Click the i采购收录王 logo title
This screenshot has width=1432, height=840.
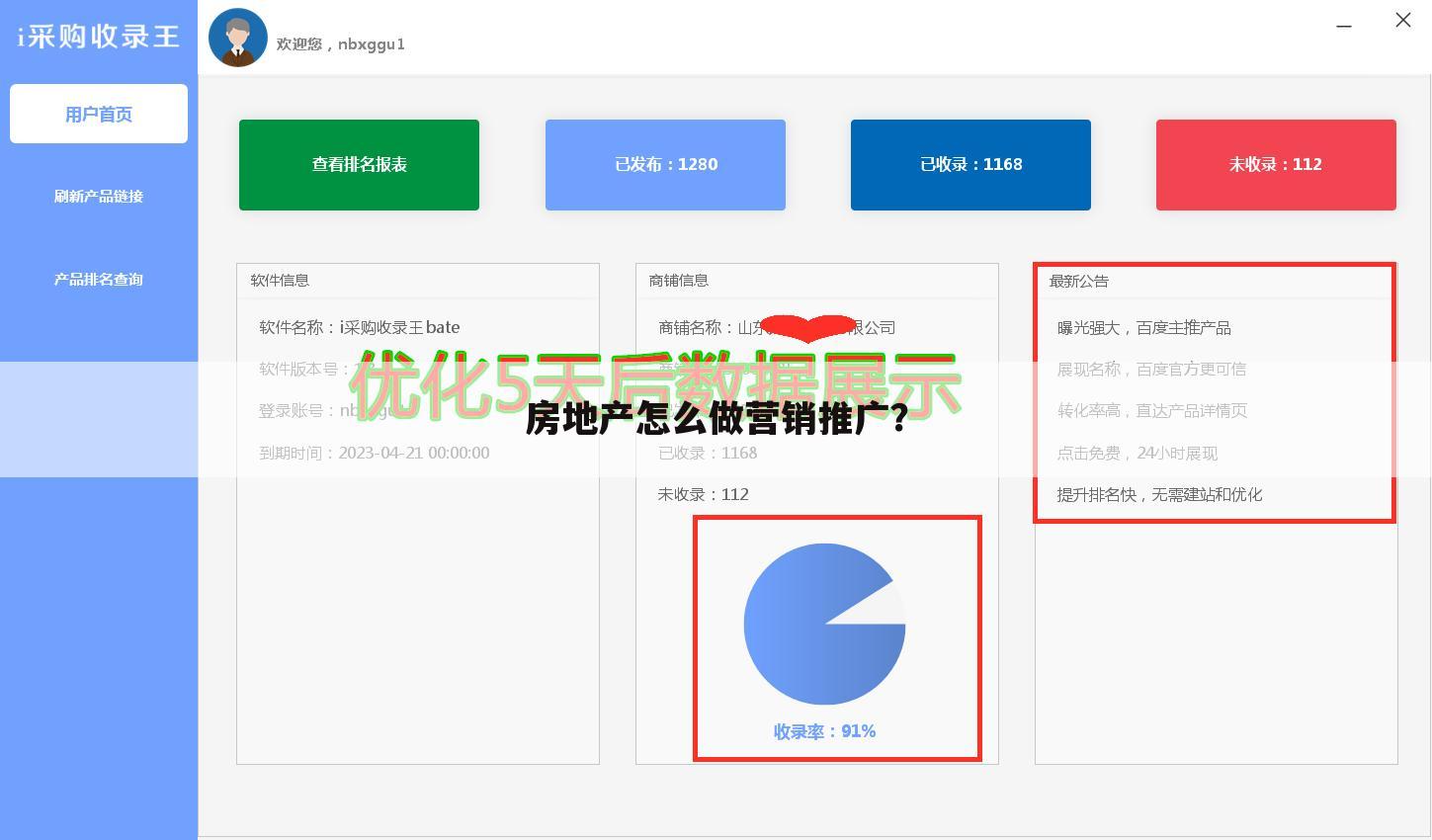click(99, 37)
